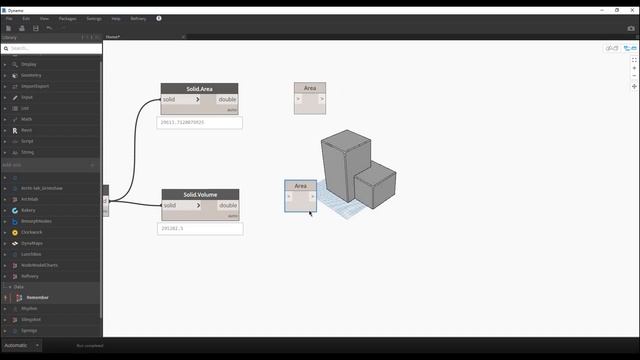Open the File menu
This screenshot has width=640, height=360.
pos(9,19)
